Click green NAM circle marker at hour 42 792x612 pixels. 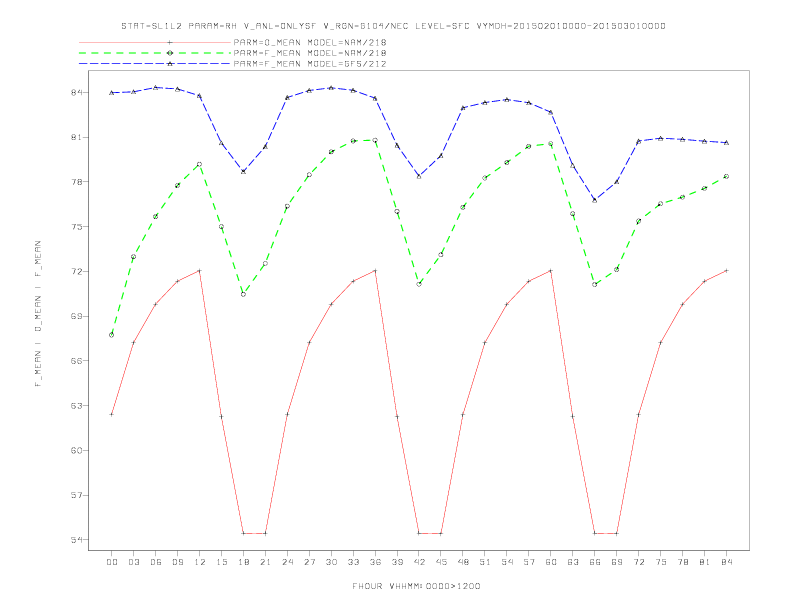(419, 284)
